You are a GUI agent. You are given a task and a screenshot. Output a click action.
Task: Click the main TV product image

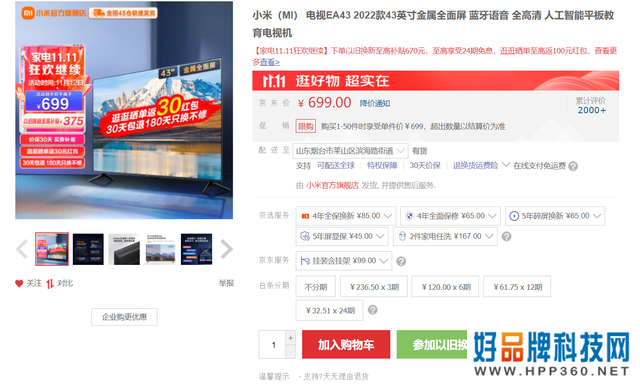click(x=124, y=110)
